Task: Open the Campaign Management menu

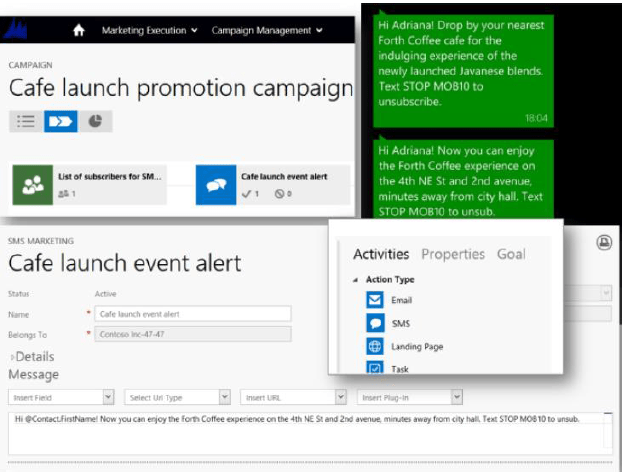Action: point(267,30)
